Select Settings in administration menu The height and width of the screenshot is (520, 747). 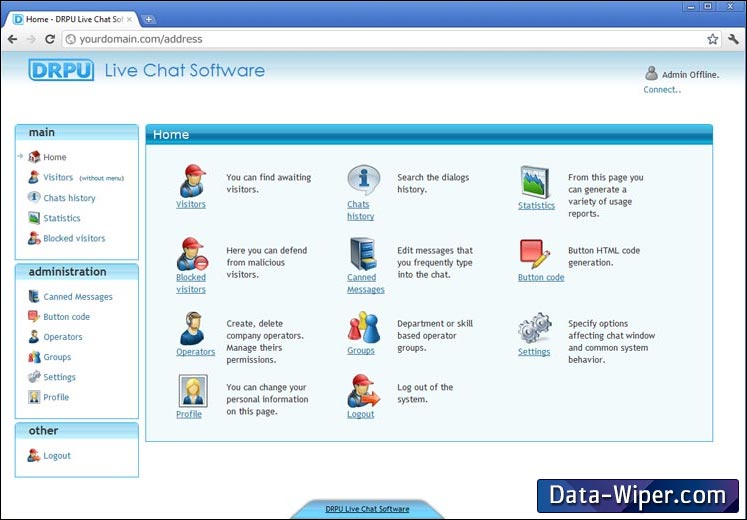click(x=60, y=377)
